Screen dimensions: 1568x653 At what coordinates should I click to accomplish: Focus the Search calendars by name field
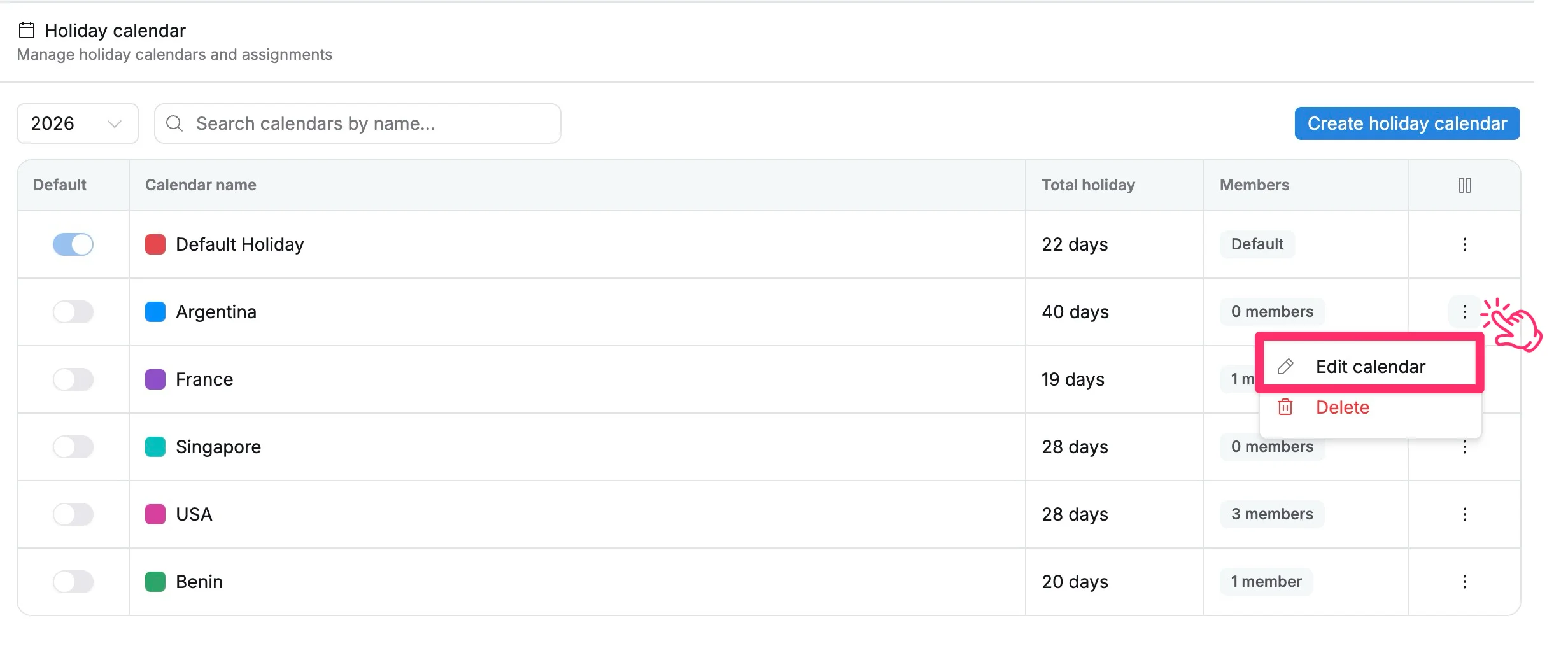pyautogui.click(x=357, y=123)
